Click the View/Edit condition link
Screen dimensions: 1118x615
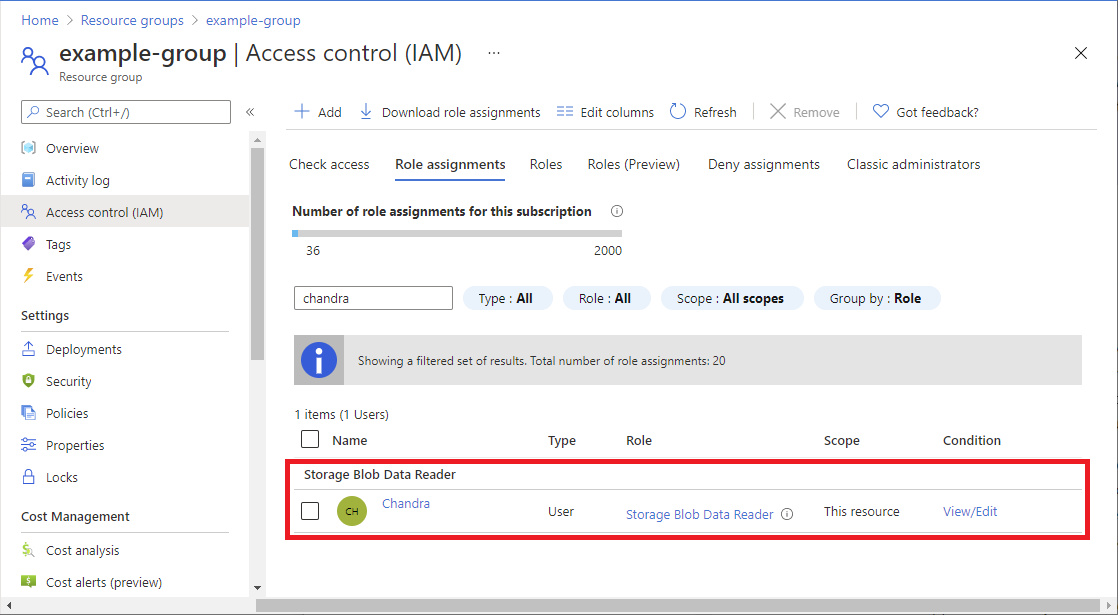tap(970, 511)
